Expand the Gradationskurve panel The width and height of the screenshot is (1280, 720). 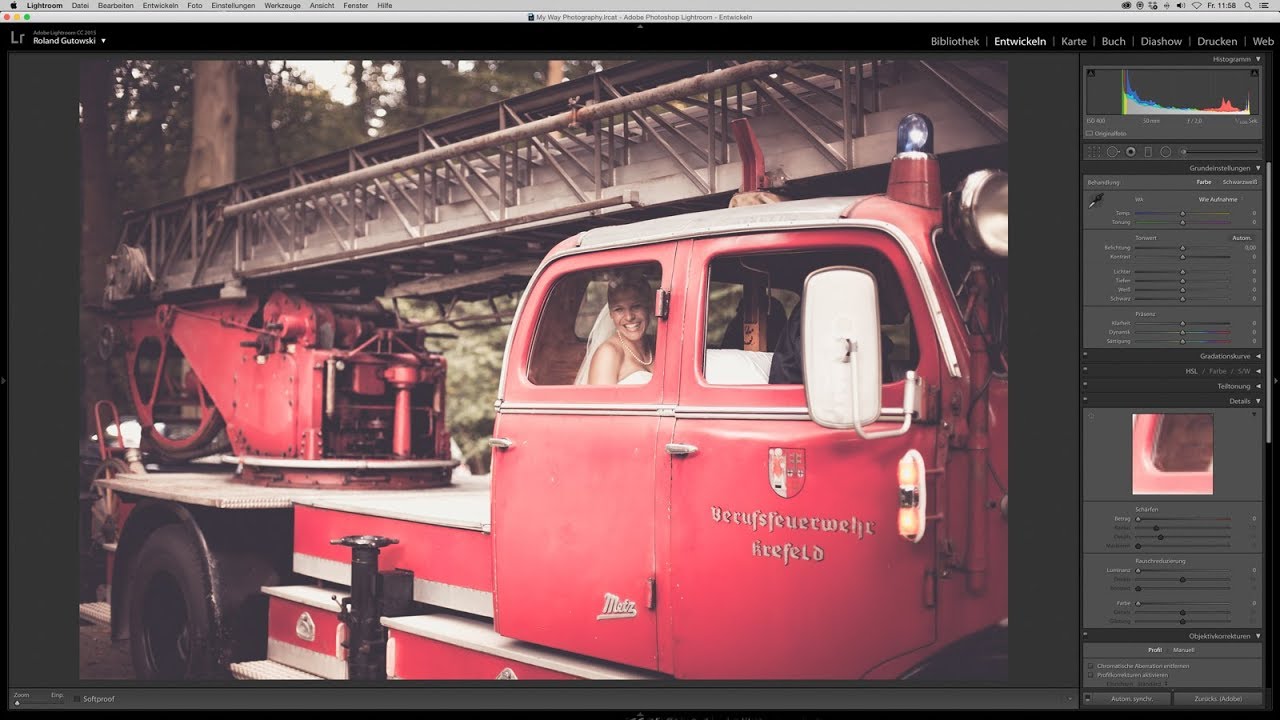[x=1258, y=356]
